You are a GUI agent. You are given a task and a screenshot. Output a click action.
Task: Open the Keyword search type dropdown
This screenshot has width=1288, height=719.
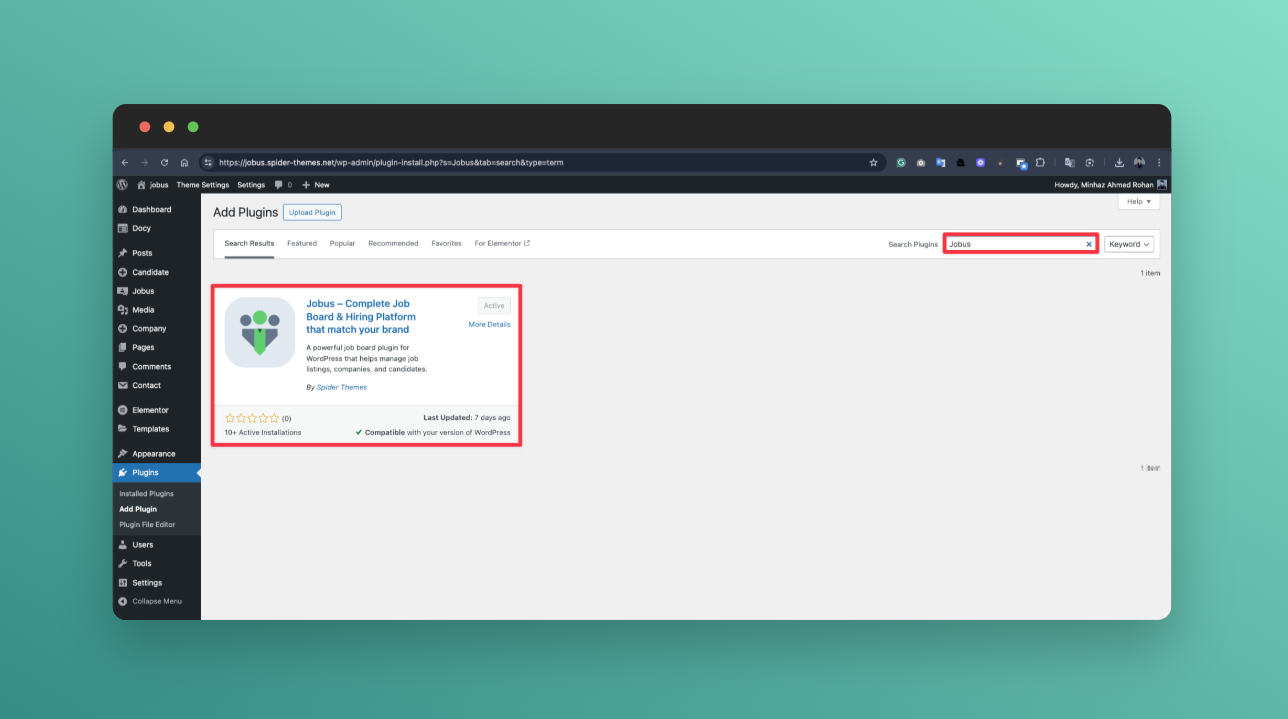(1129, 244)
